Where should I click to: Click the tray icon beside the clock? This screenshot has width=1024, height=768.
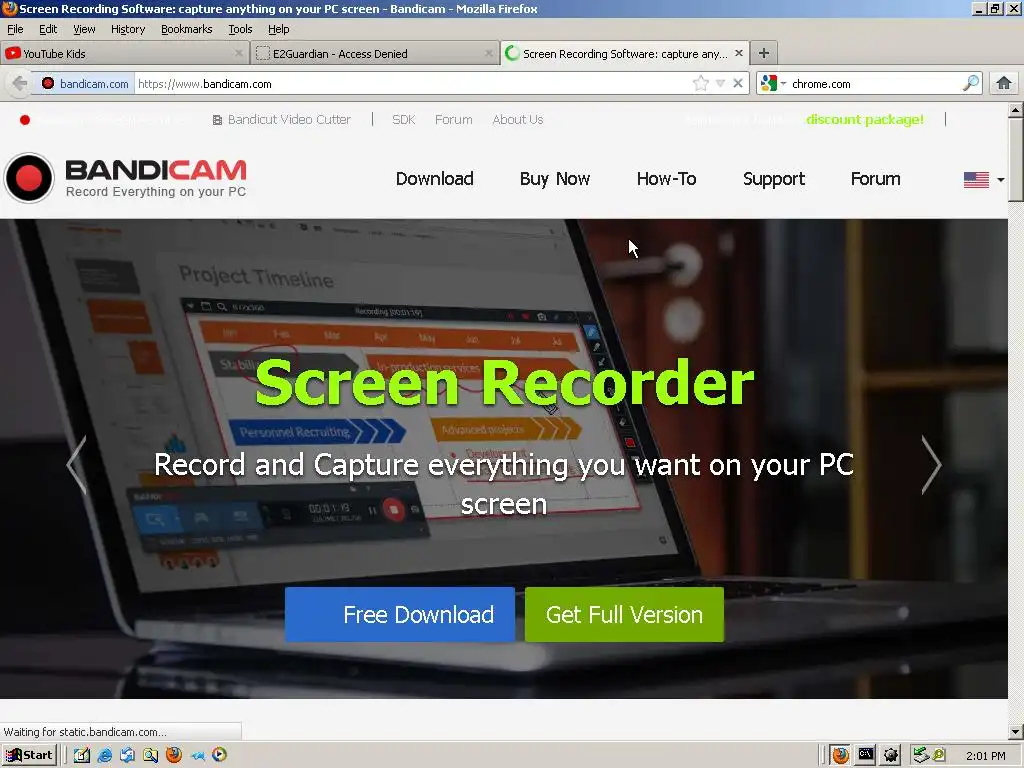pyautogui.click(x=939, y=755)
